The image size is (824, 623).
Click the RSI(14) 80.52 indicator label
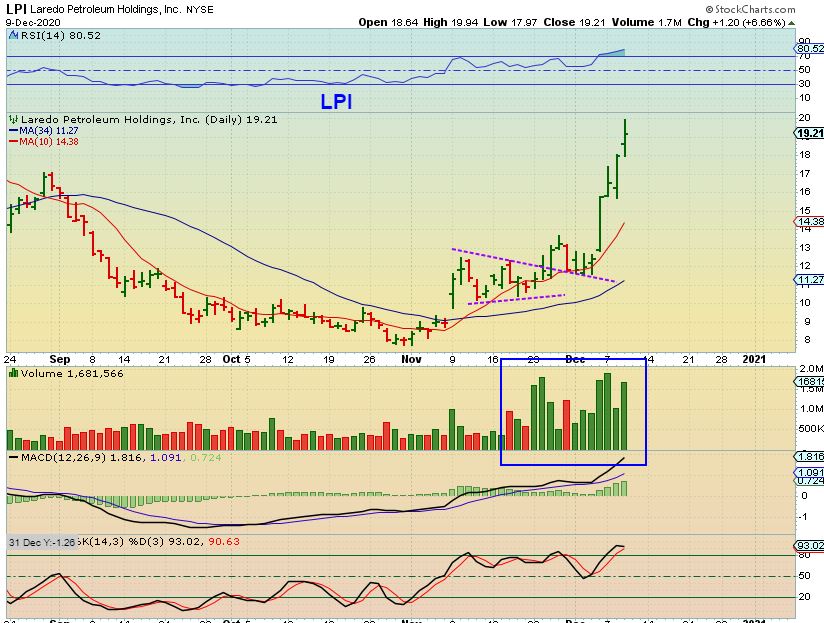coord(60,36)
